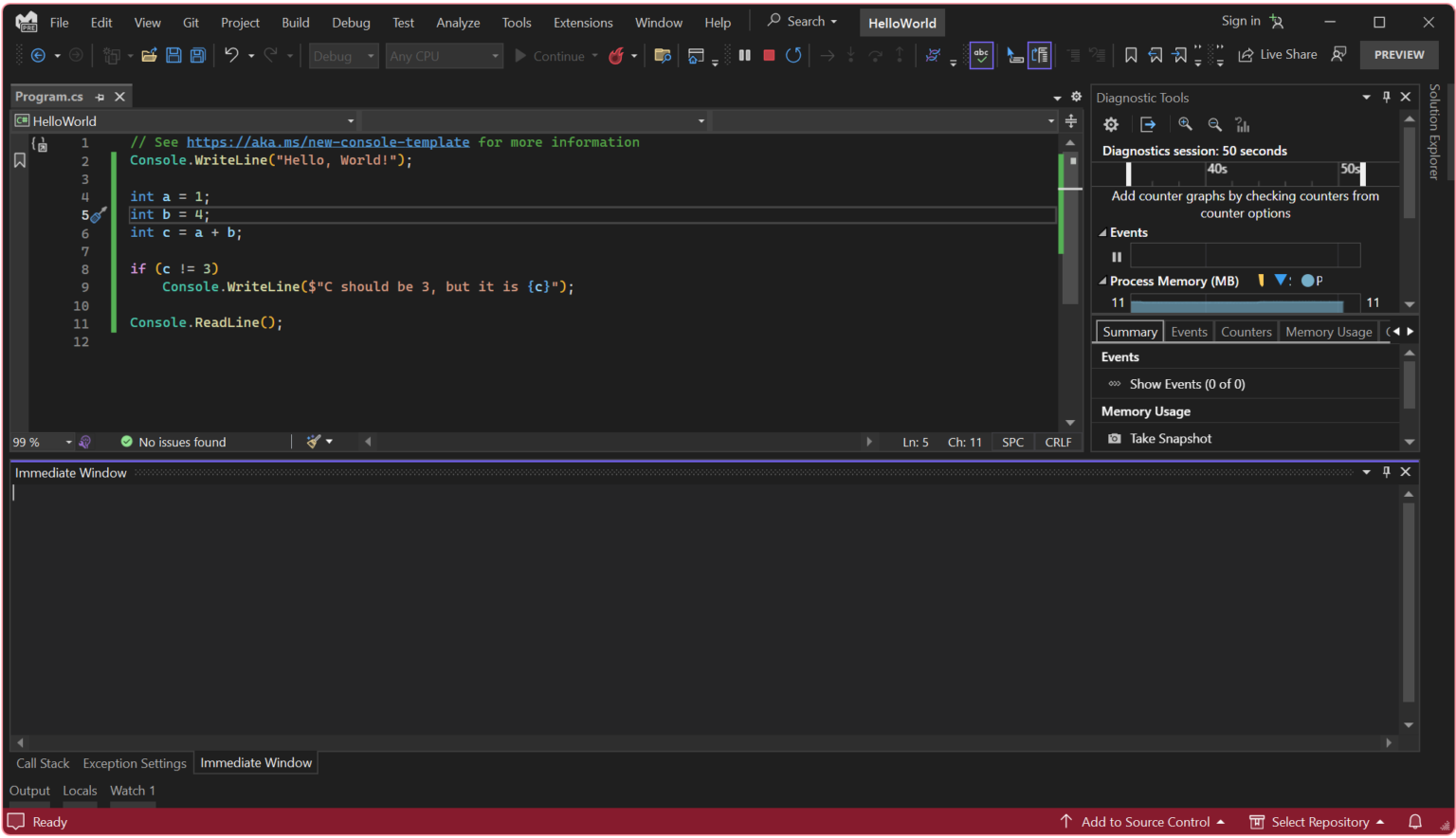This screenshot has width=1456, height=838.
Task: Click the Hot Reload flame icon
Action: 616,56
